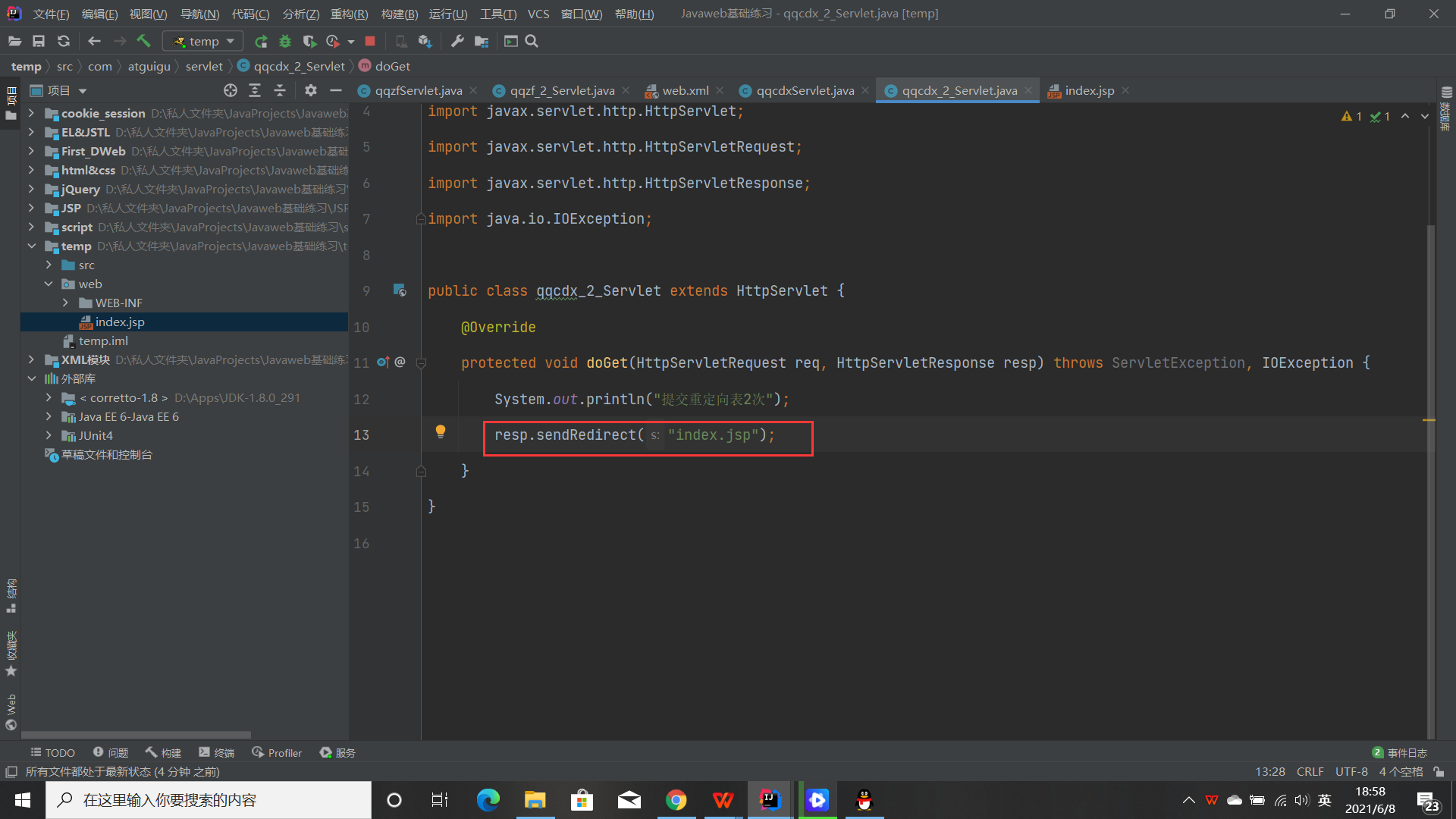1456x819 pixels.
Task: Click the Run configuration dropdown 'temp'
Action: coord(199,40)
